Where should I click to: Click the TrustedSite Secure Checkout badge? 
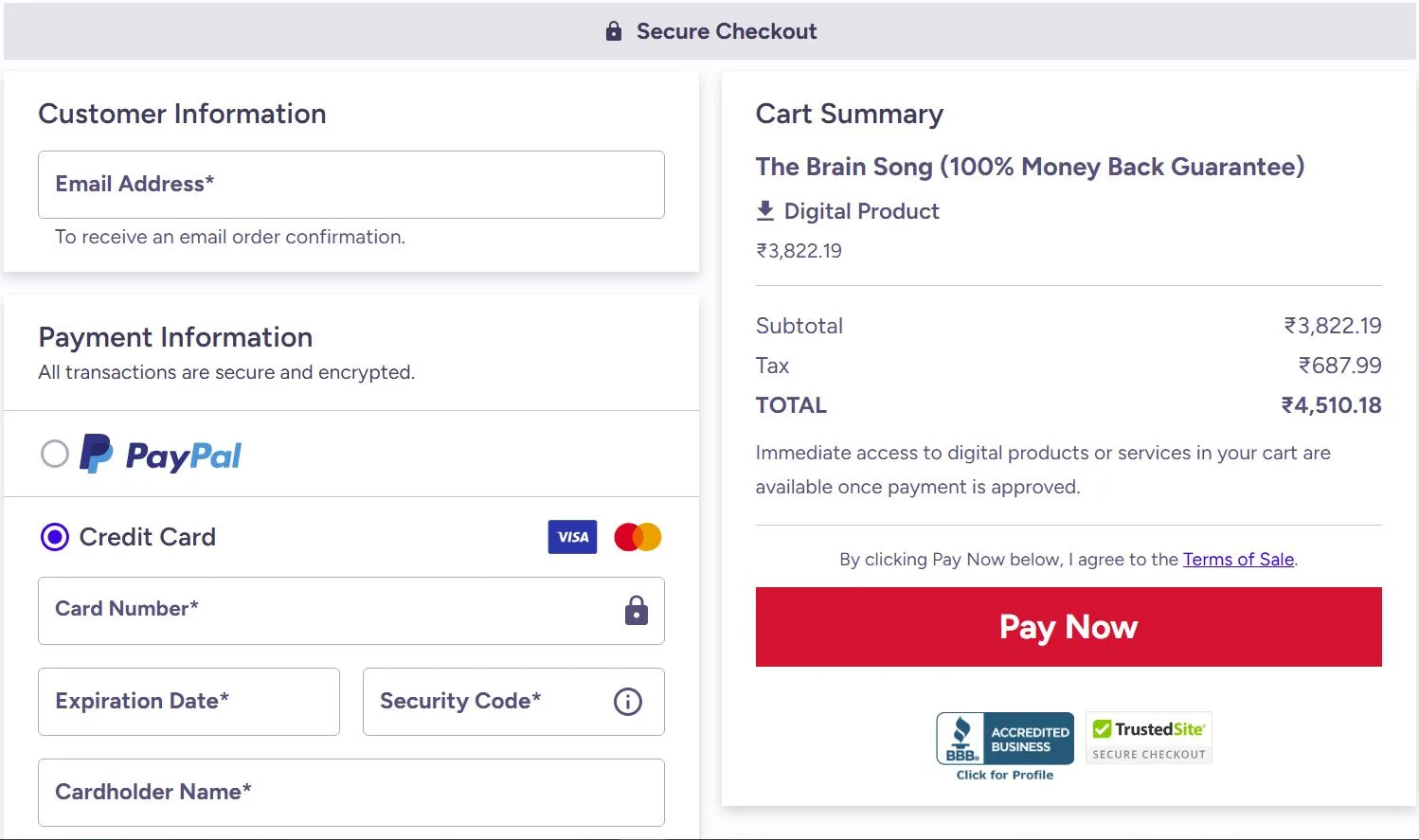1148,737
